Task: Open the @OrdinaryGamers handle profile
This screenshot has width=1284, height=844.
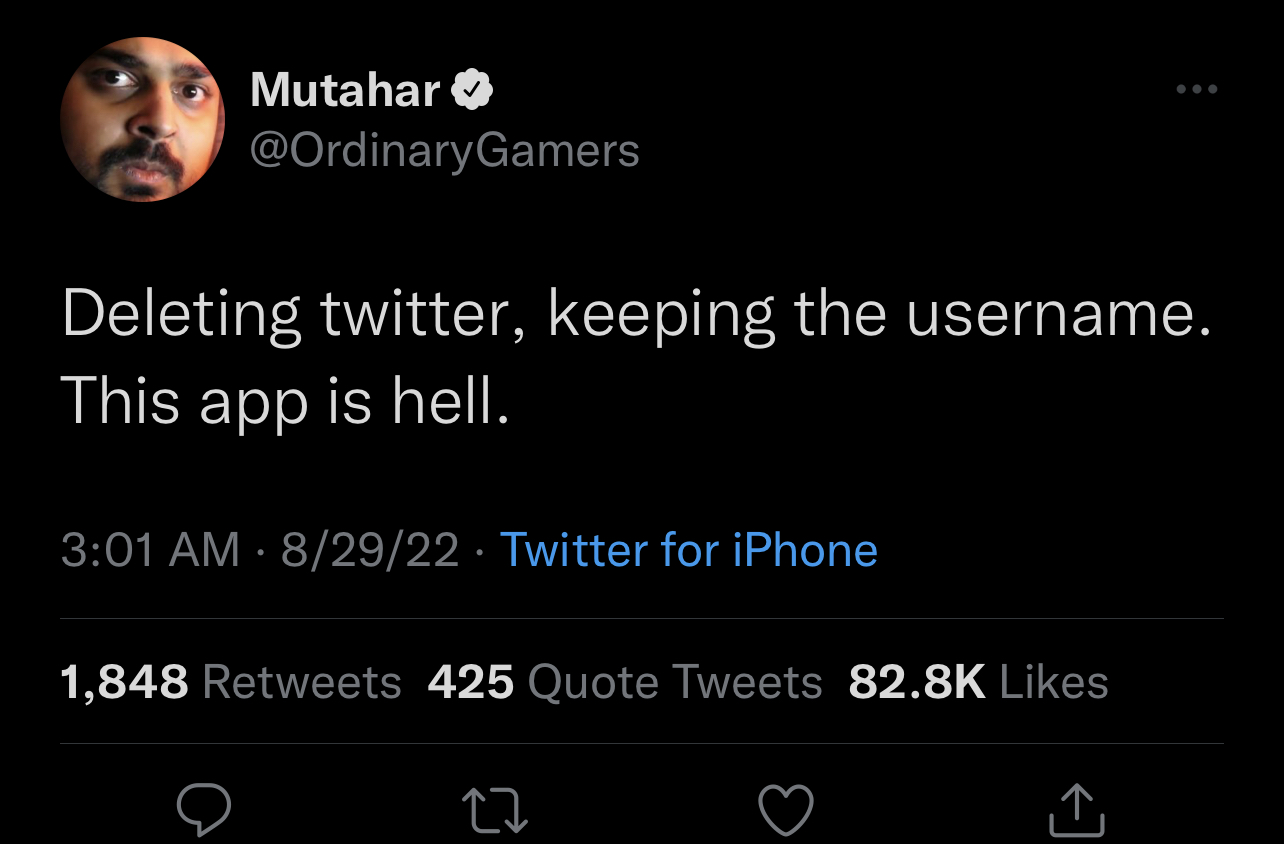Action: 444,151
